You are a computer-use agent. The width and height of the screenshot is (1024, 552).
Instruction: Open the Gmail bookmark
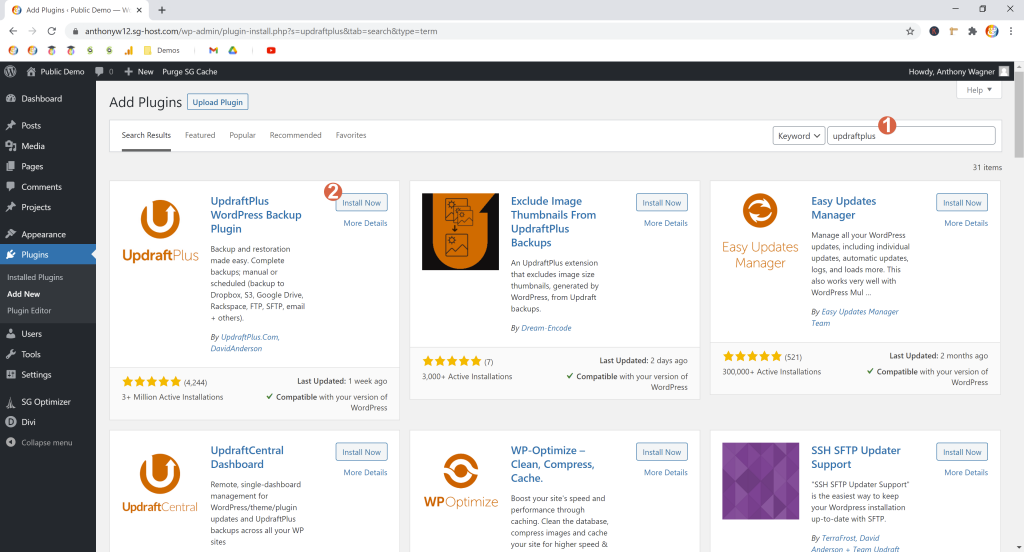coord(213,50)
